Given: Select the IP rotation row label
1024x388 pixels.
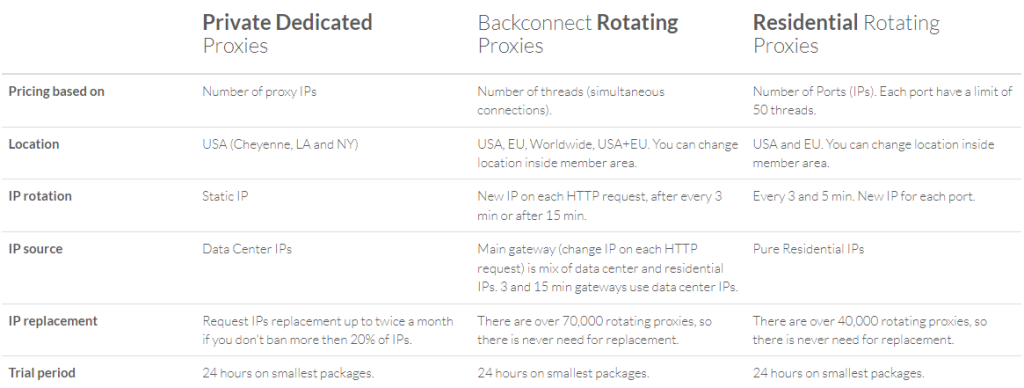Looking at the screenshot, I should (40, 196).
